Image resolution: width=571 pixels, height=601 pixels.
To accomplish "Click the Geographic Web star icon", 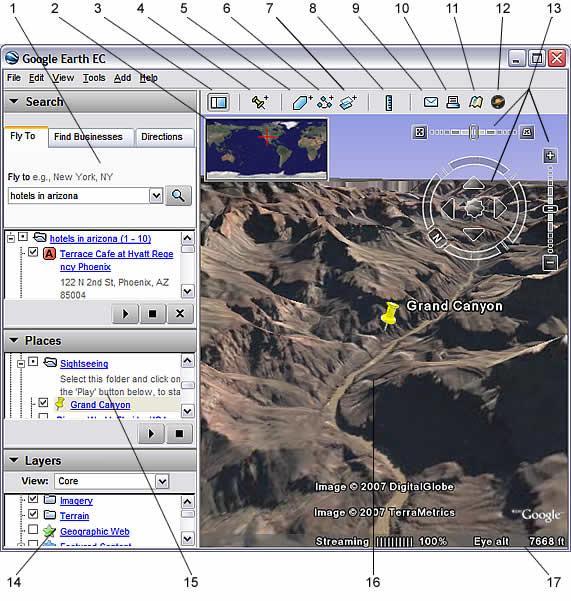I will [49, 531].
